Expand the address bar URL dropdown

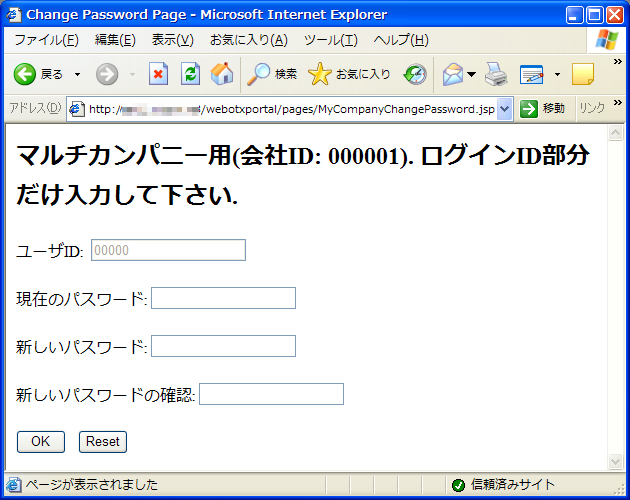pos(504,109)
